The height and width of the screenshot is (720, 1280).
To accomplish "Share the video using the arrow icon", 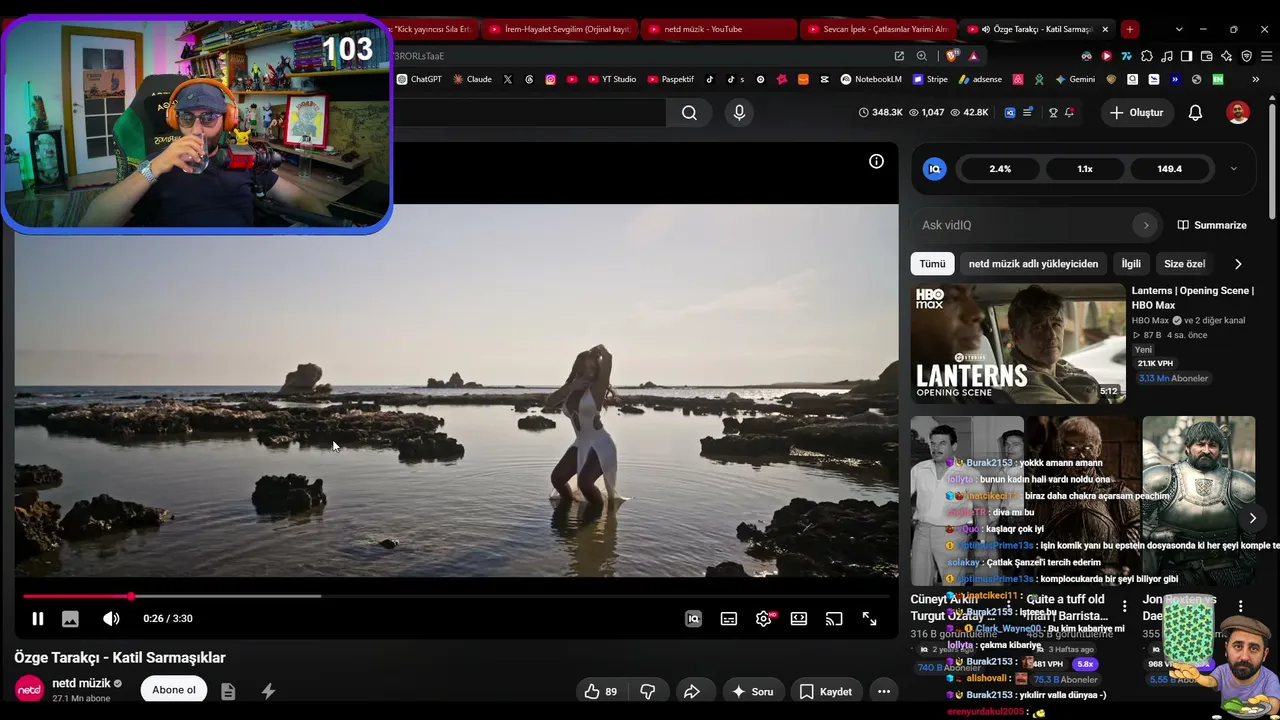I will [x=691, y=691].
